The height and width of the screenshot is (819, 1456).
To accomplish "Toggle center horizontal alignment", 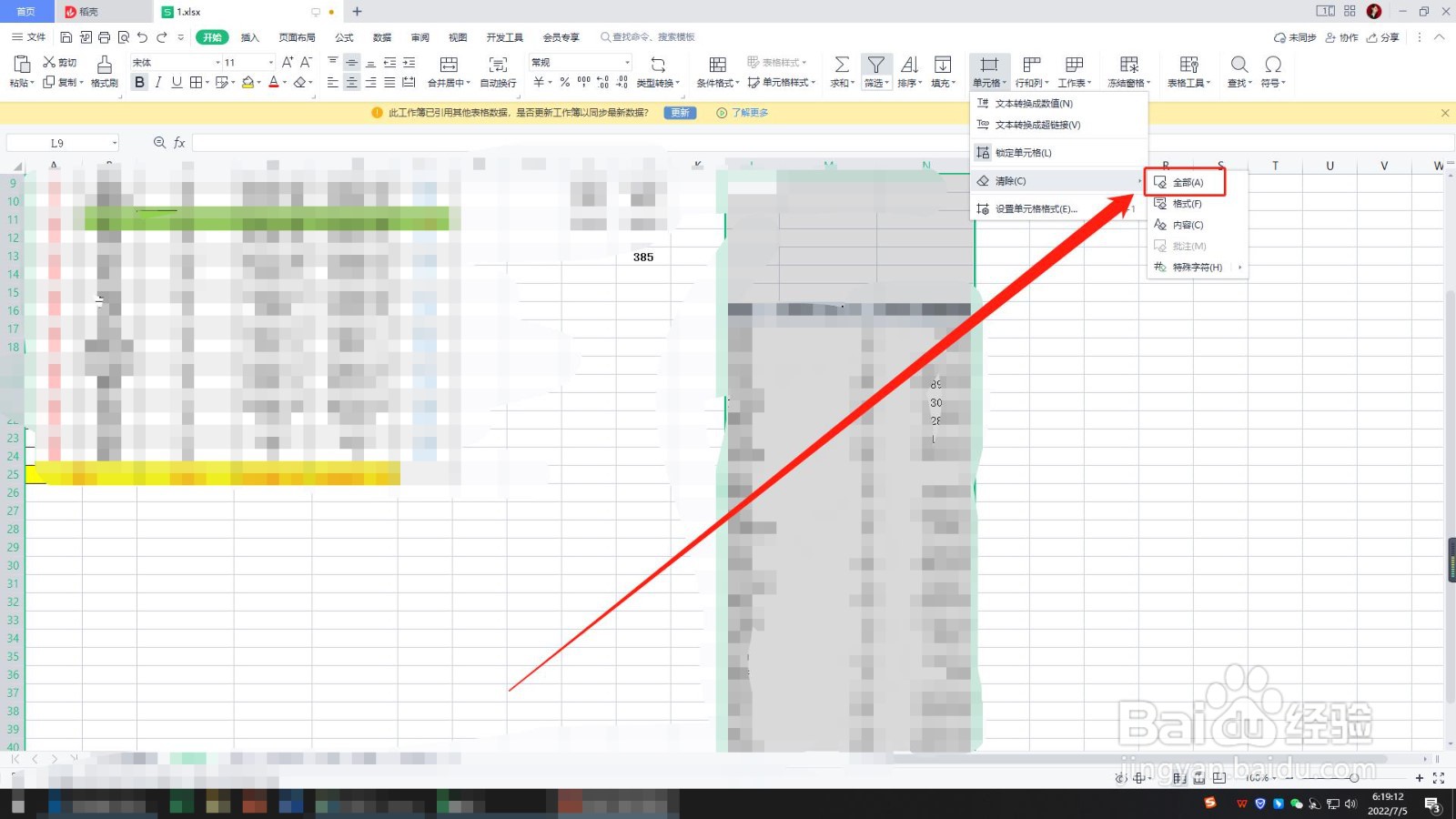I will click(x=352, y=82).
